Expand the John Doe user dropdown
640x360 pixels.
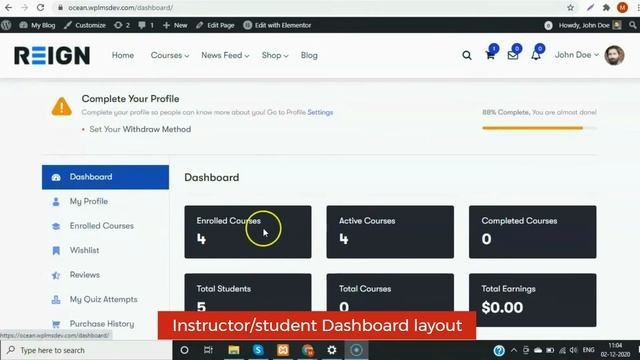click(x=577, y=55)
